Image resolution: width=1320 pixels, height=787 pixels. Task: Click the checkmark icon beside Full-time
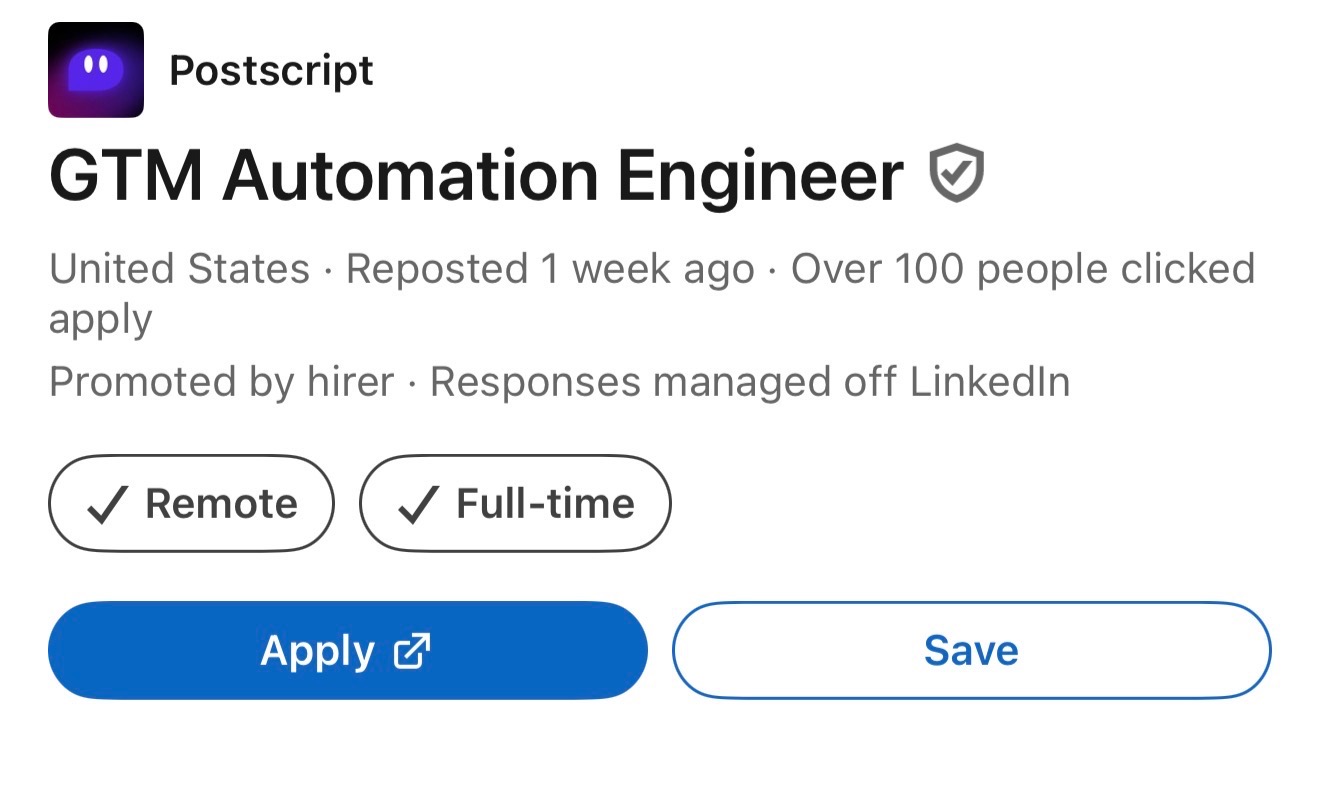(x=416, y=504)
